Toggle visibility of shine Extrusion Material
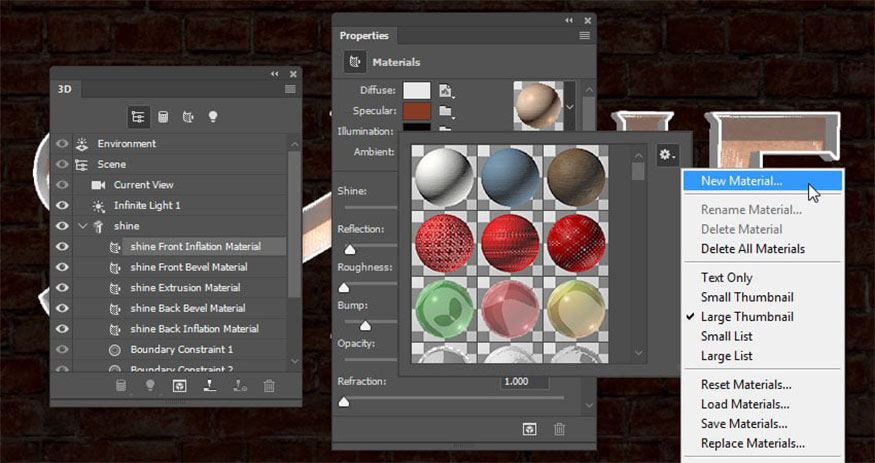 [63, 288]
